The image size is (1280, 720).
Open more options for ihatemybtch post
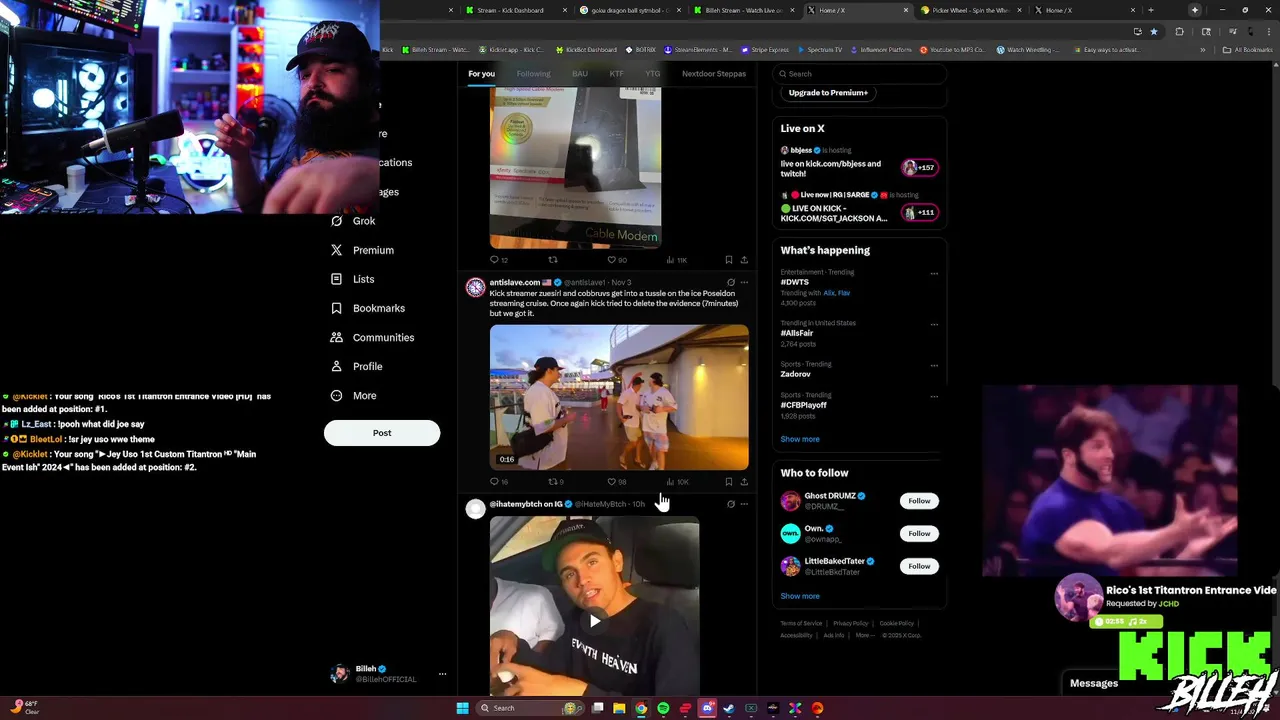pos(744,504)
